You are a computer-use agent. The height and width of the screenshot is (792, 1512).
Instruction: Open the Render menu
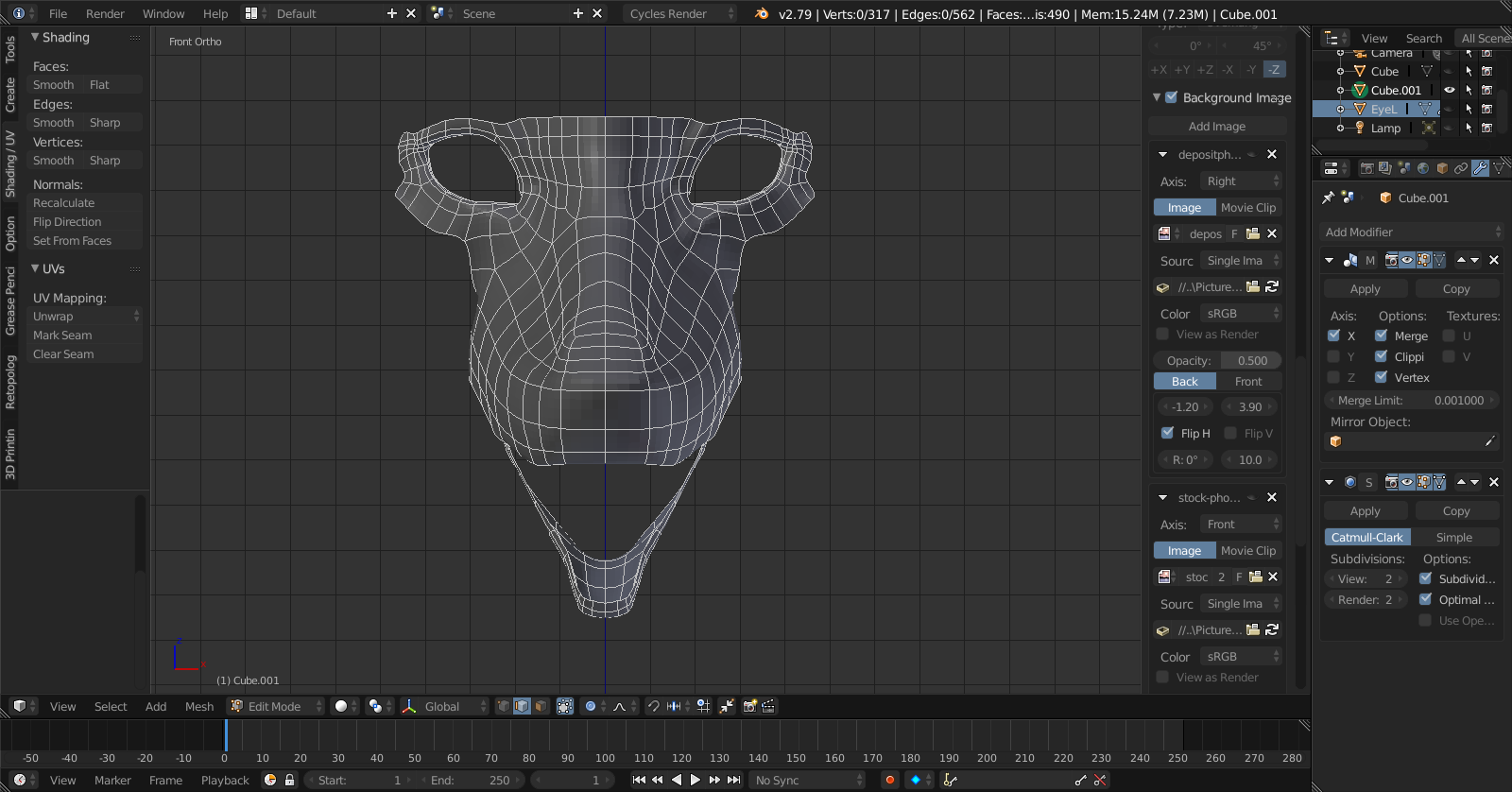[105, 13]
